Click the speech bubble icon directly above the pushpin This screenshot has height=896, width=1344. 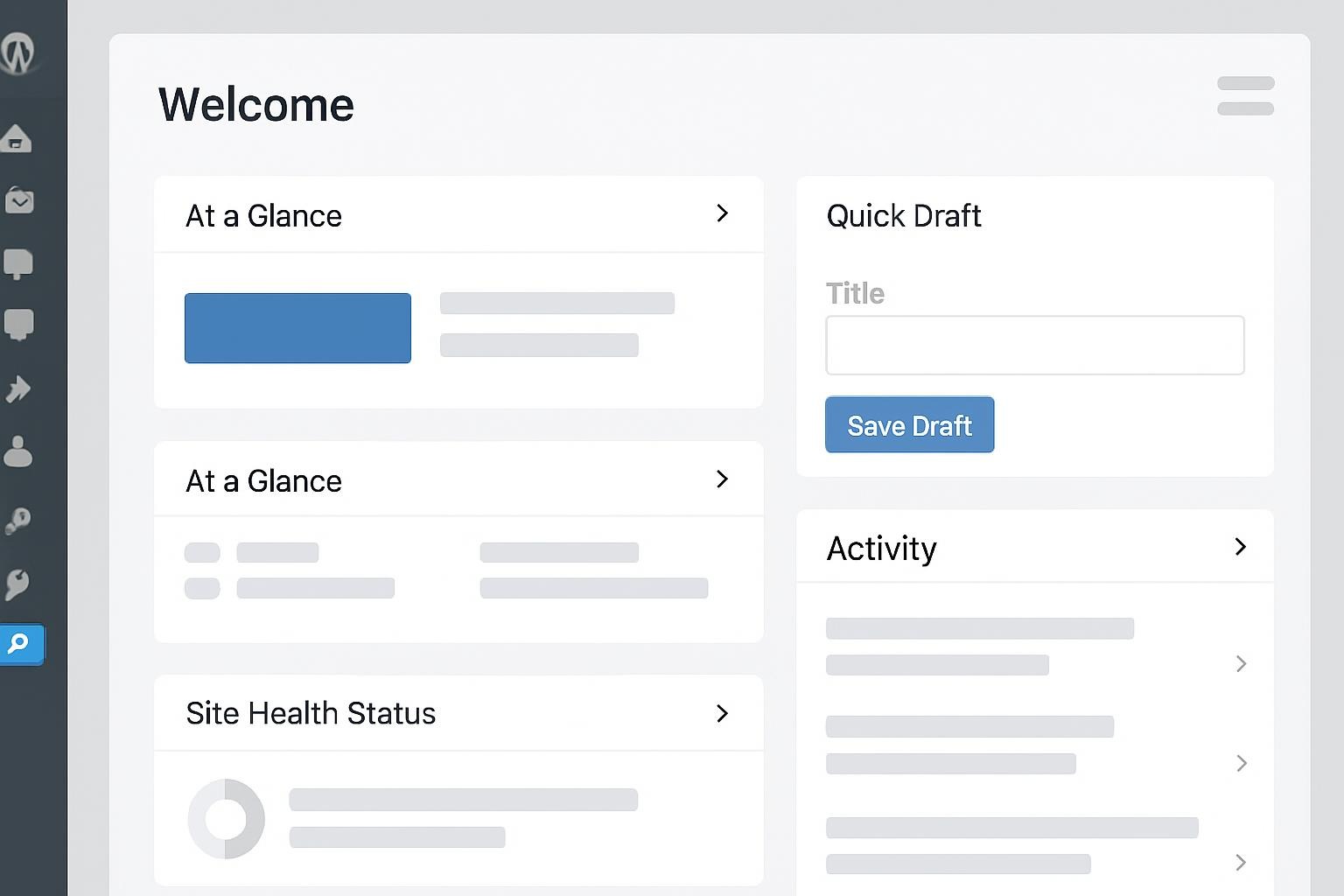(x=18, y=325)
